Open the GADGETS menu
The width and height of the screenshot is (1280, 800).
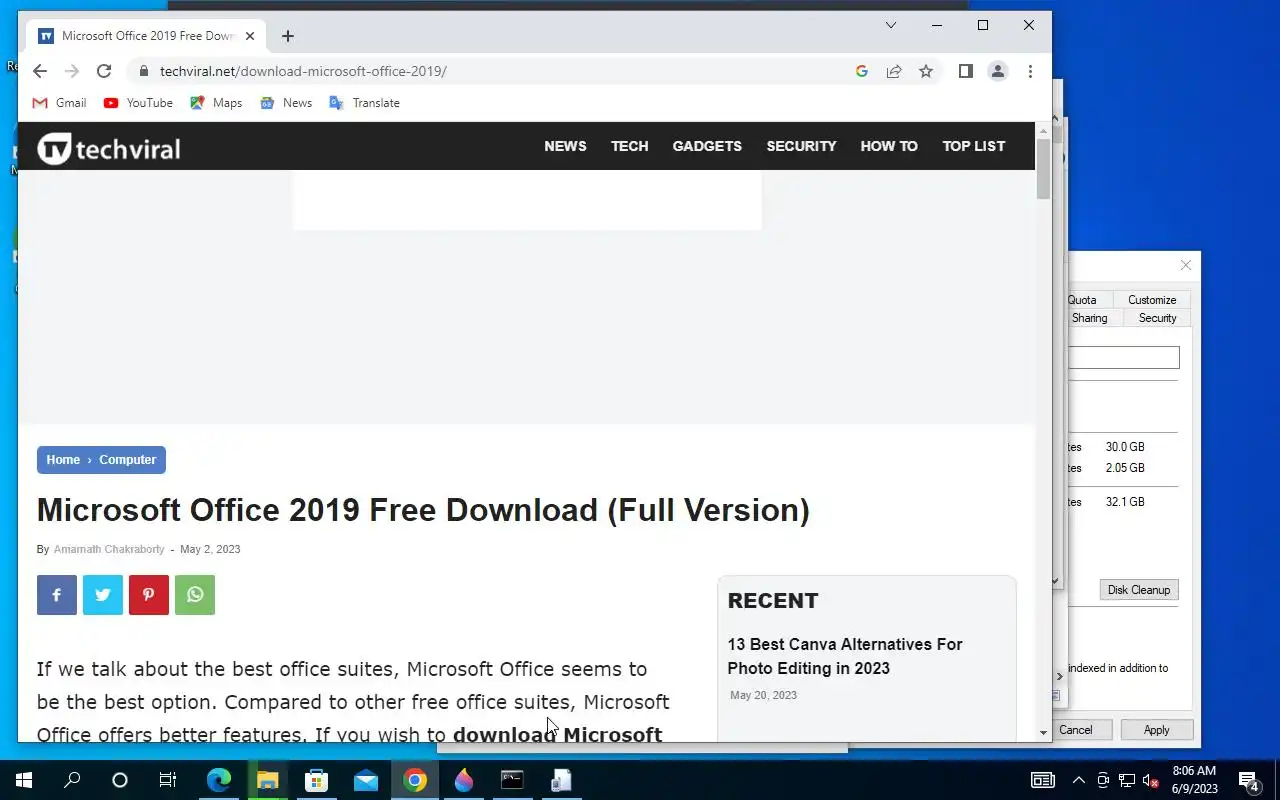tap(707, 146)
